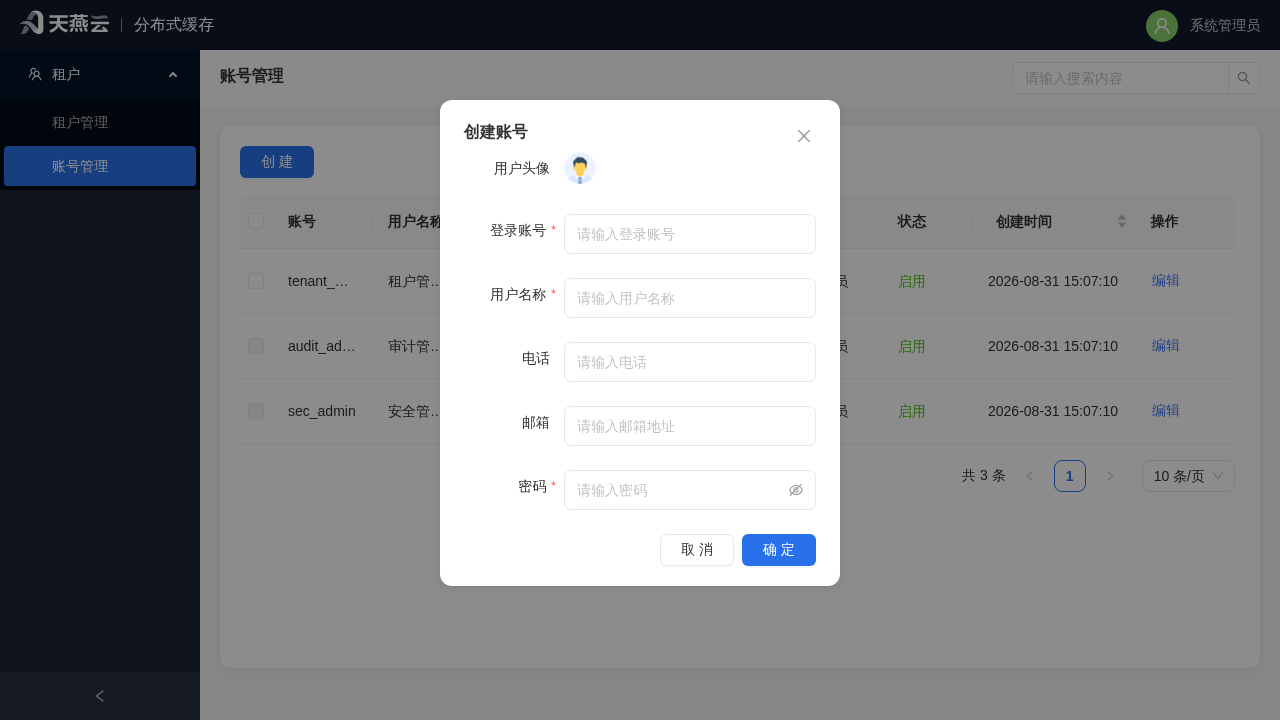The width and height of the screenshot is (1280, 720).
Task: Check the sec_admin row checkbox
Action: [x=256, y=411]
